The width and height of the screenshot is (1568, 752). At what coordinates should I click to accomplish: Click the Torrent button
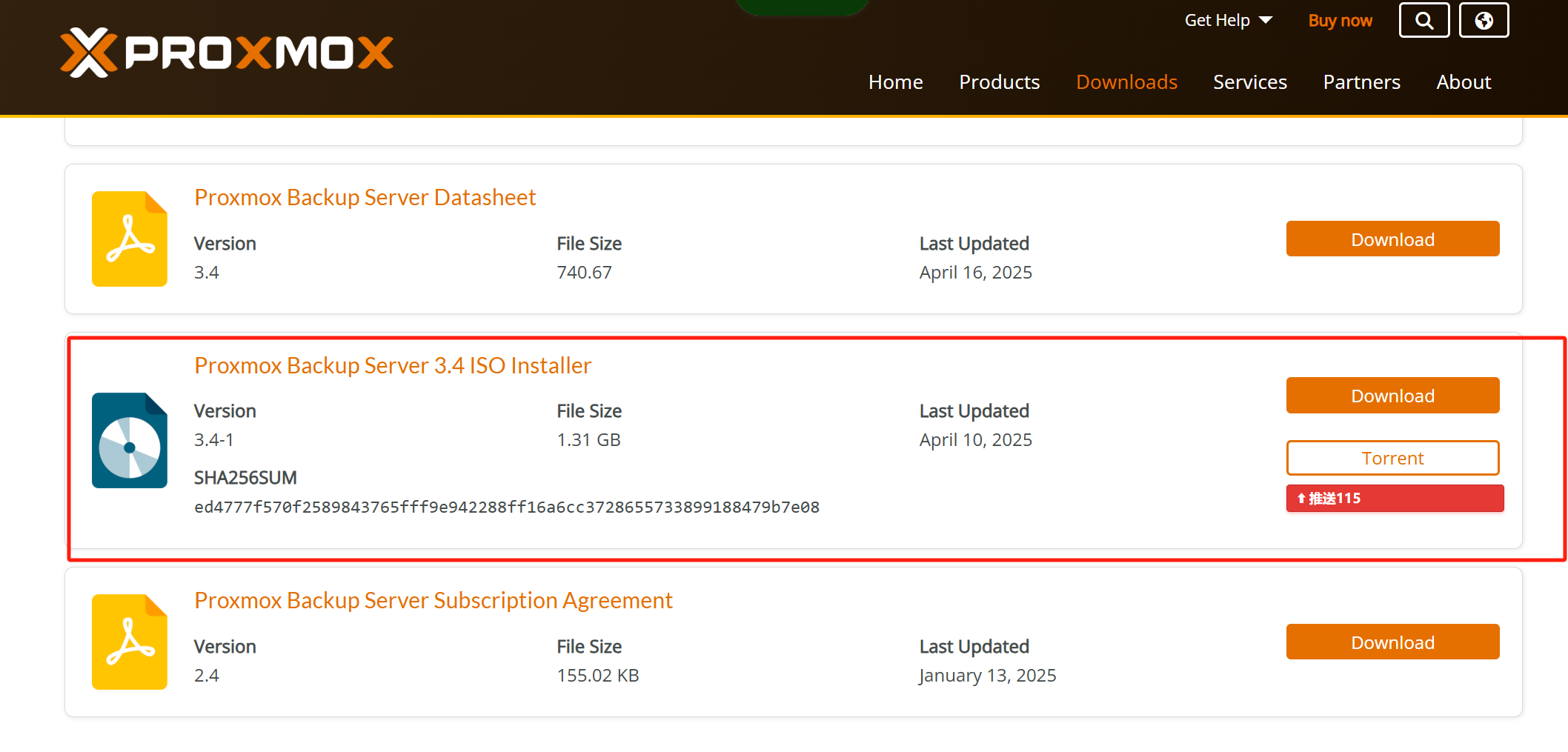coord(1392,458)
